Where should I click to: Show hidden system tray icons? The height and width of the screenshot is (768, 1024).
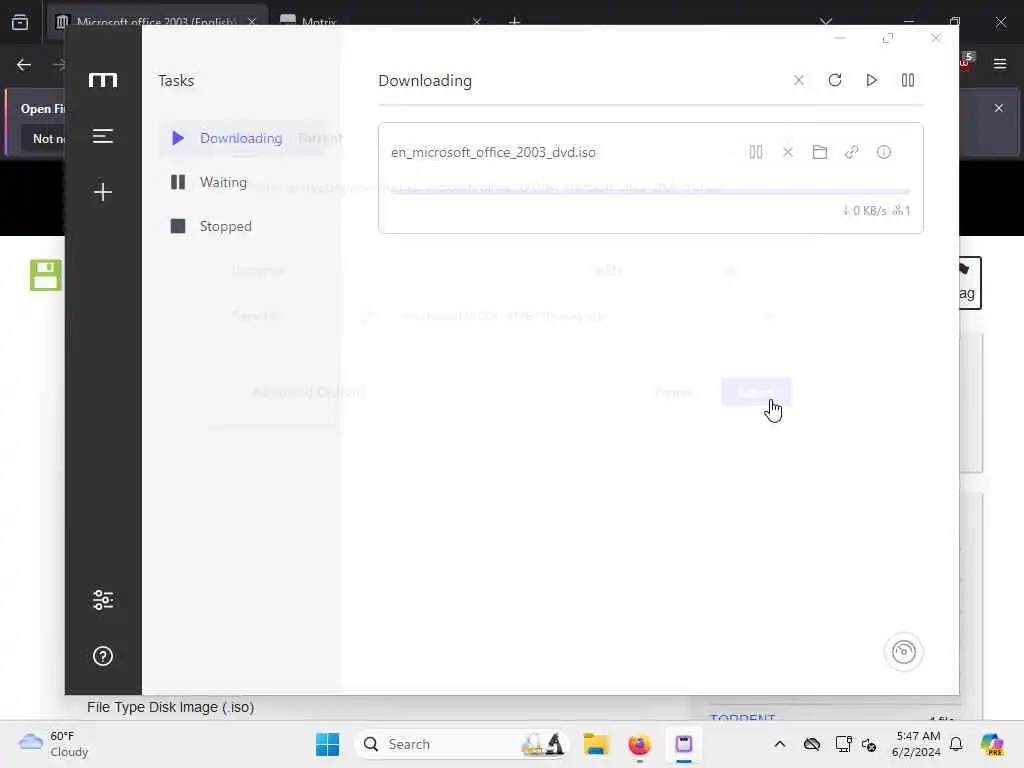click(x=780, y=744)
